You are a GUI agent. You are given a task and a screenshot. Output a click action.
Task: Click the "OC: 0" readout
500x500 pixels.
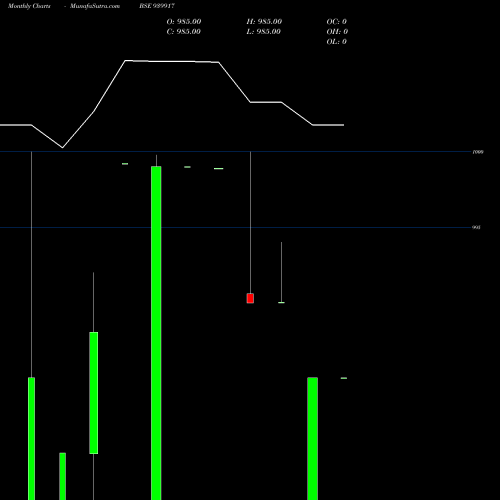pyautogui.click(x=337, y=22)
